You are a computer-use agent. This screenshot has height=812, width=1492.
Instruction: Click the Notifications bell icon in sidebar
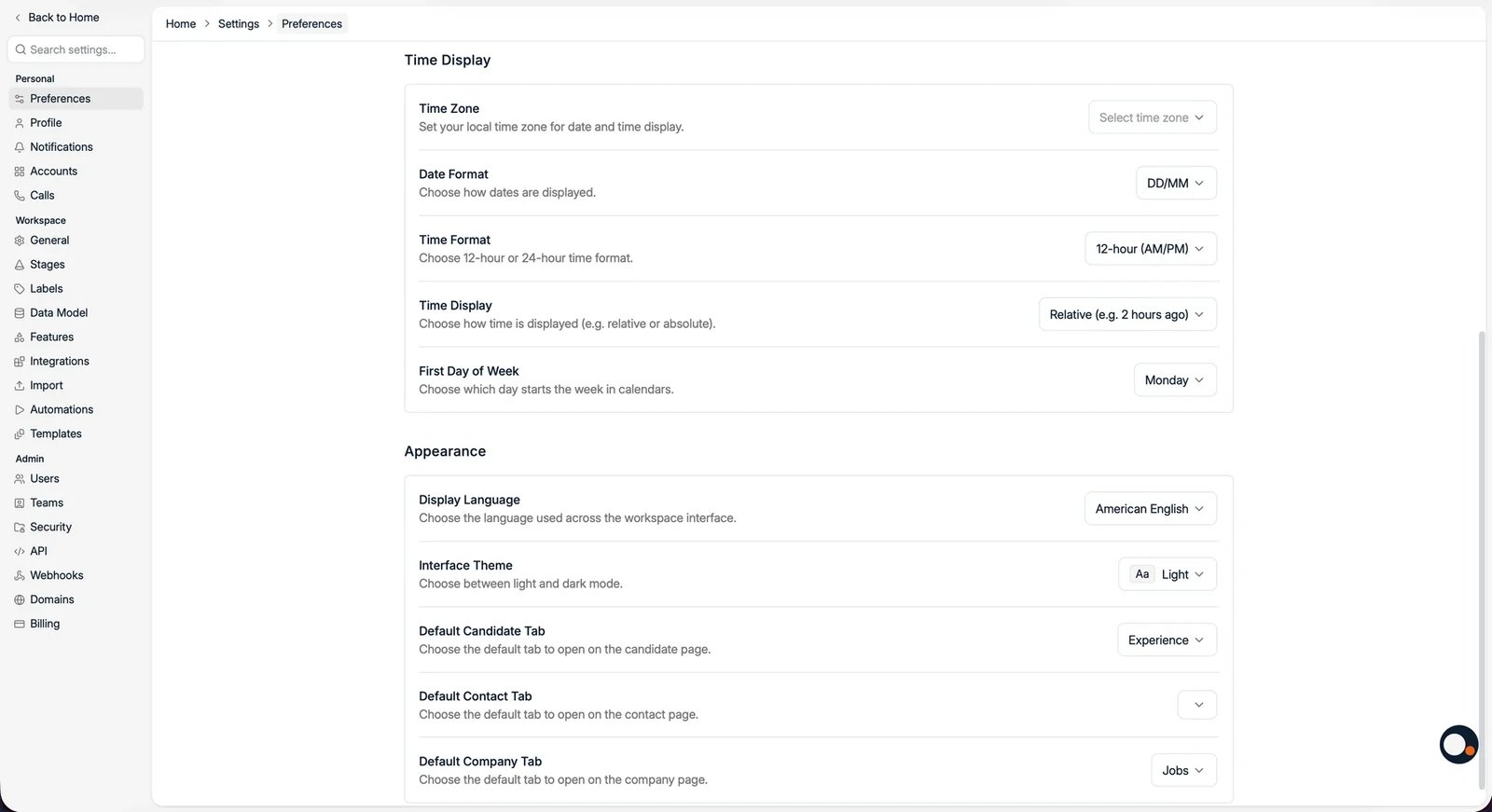(x=20, y=147)
